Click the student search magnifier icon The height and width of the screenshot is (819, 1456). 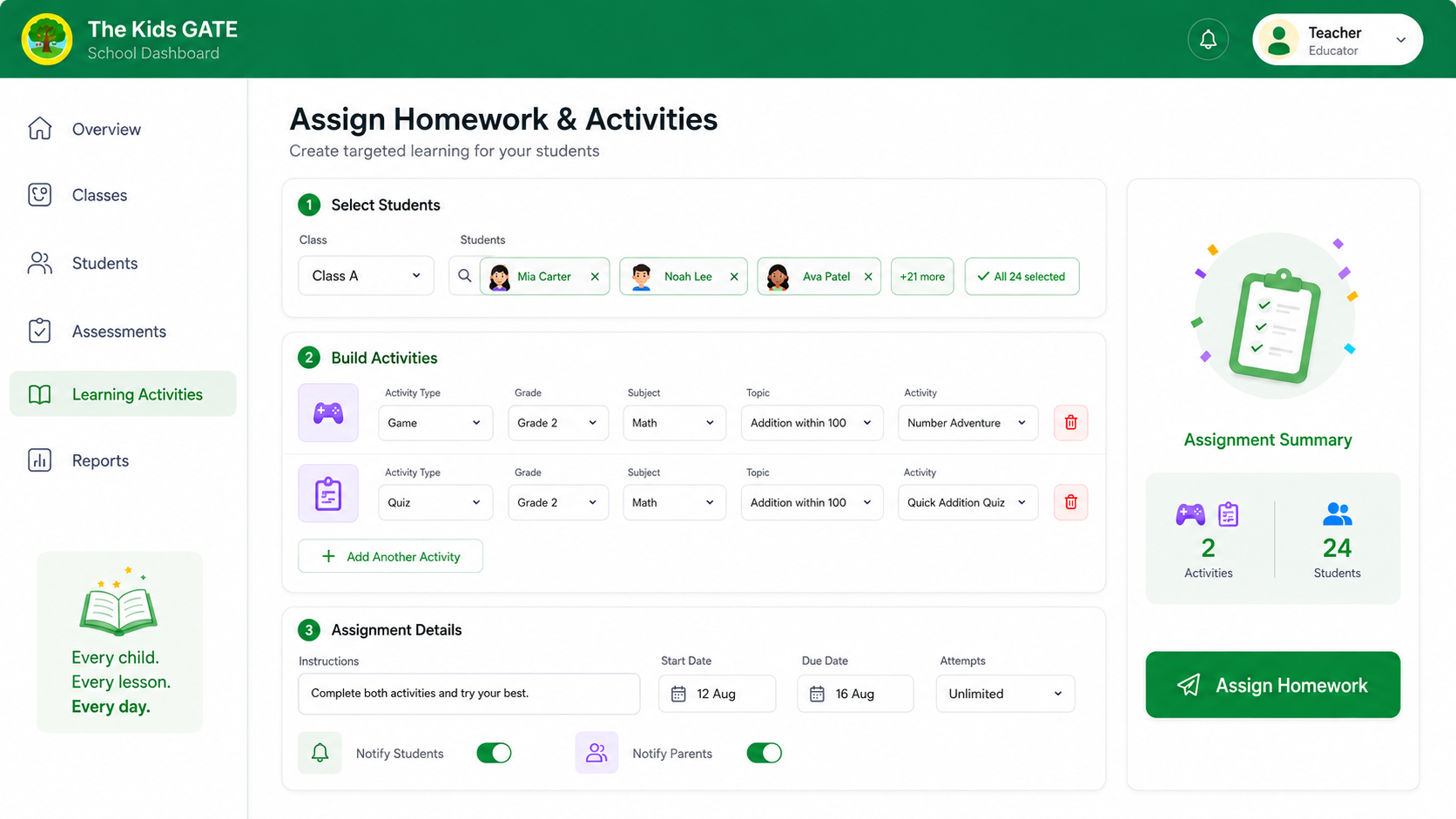(464, 276)
